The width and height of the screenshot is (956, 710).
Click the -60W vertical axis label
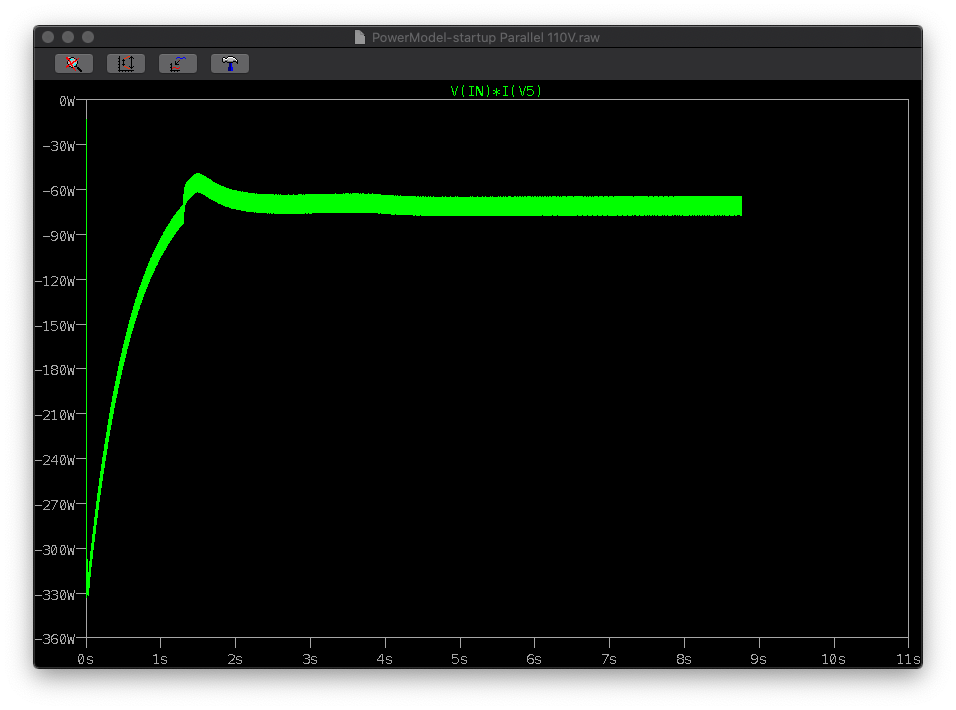tap(59, 191)
